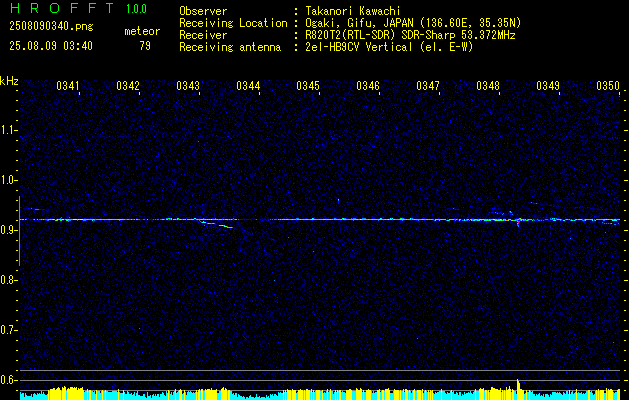Viewport: 629px width, 400px height.
Task: Click the 0348 time marker
Action: [488, 85]
